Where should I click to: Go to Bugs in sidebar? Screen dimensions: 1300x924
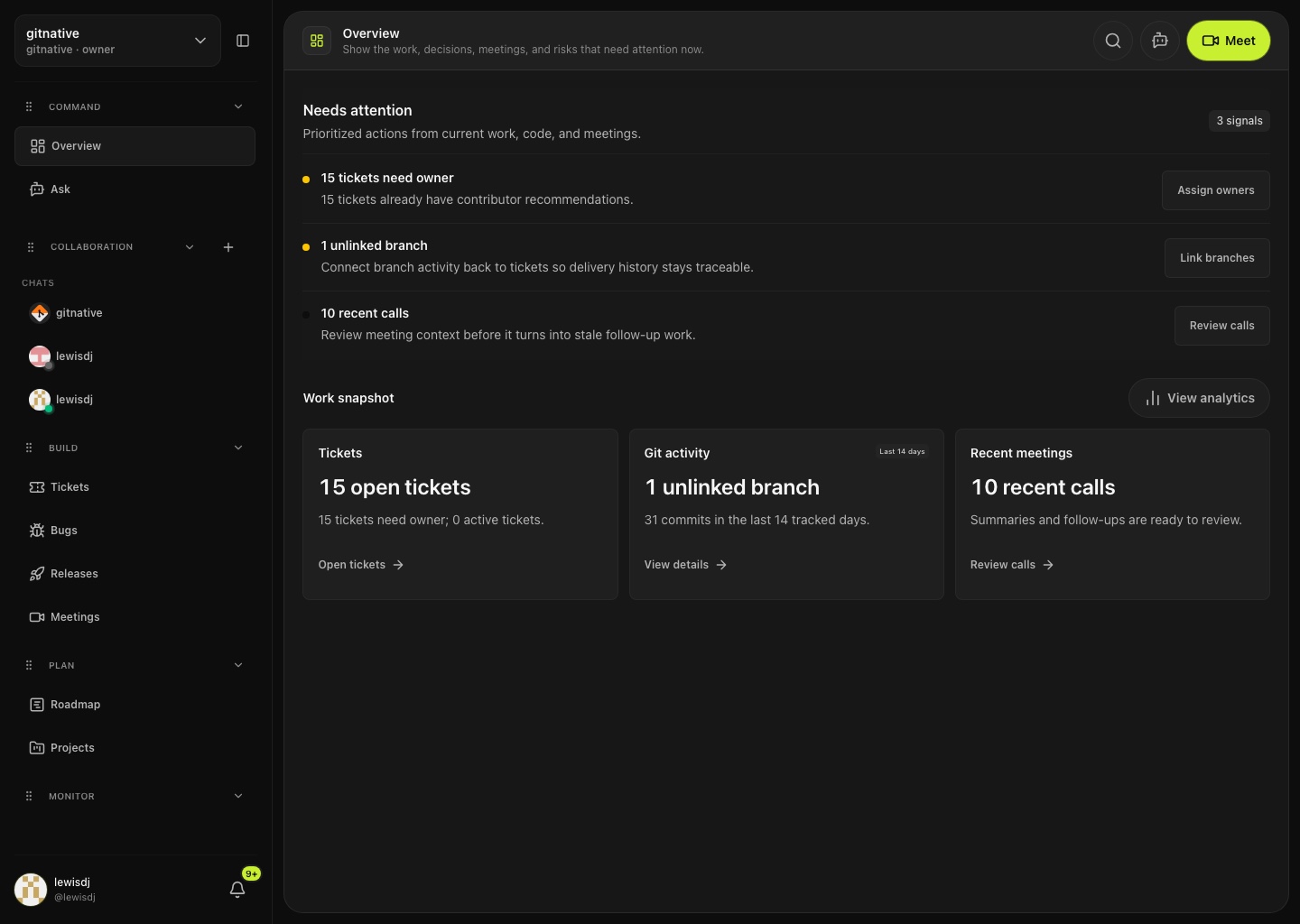pos(135,531)
